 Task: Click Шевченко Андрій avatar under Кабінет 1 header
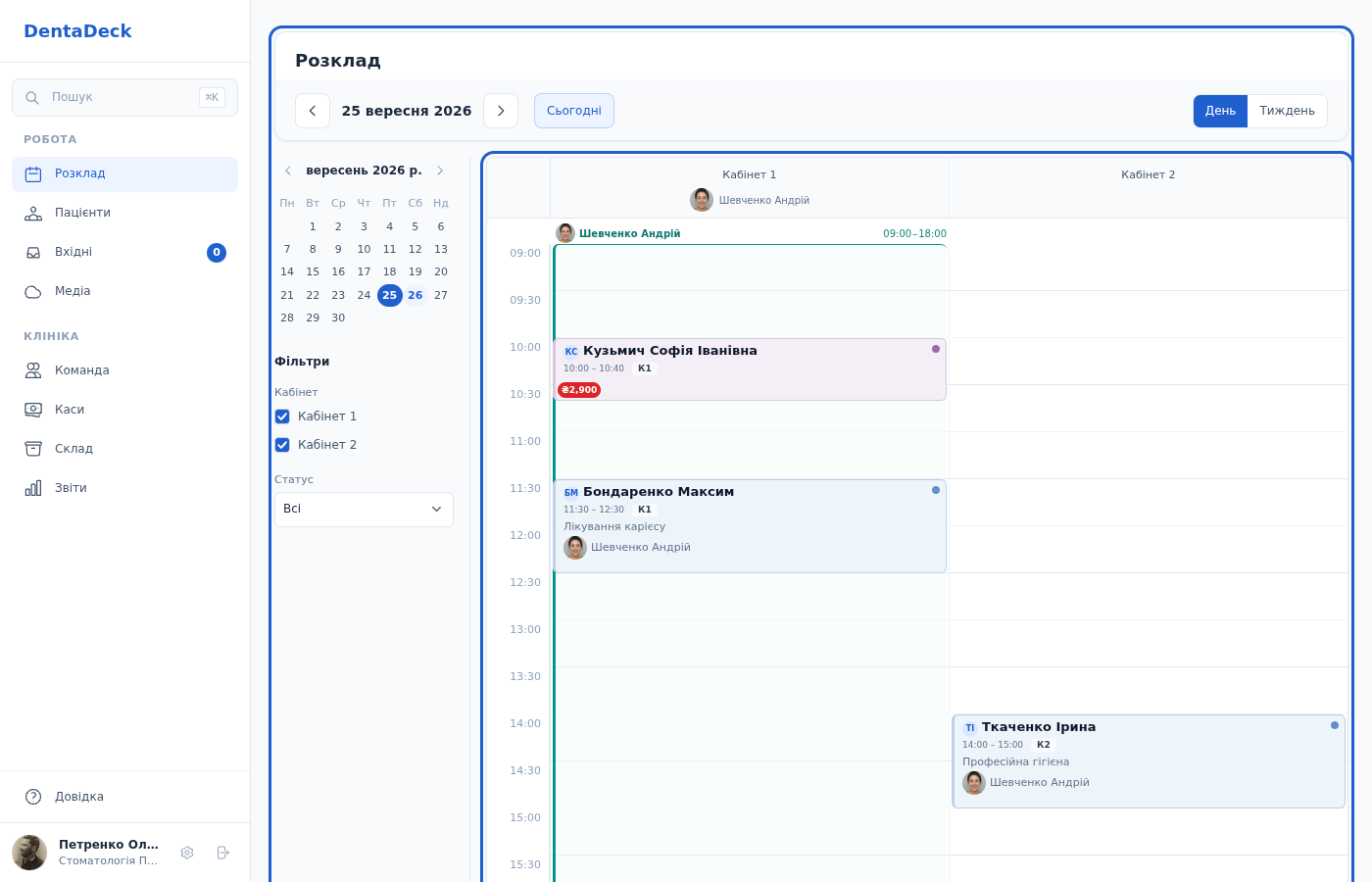[702, 200]
